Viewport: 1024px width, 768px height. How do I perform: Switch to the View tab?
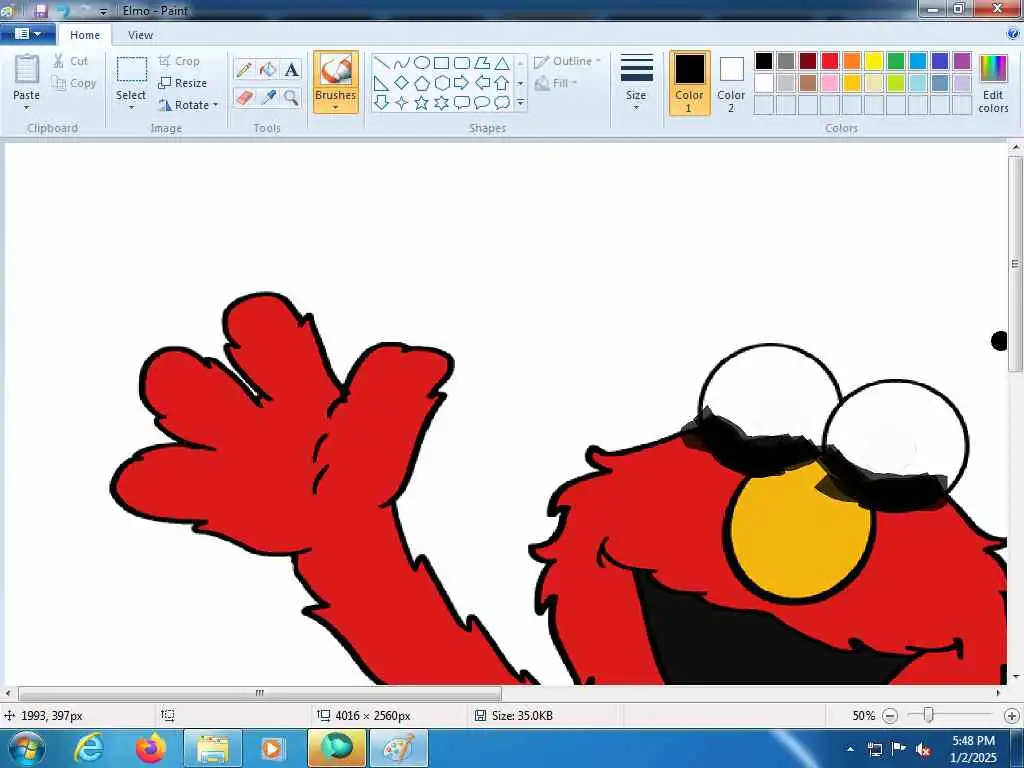pyautogui.click(x=140, y=35)
